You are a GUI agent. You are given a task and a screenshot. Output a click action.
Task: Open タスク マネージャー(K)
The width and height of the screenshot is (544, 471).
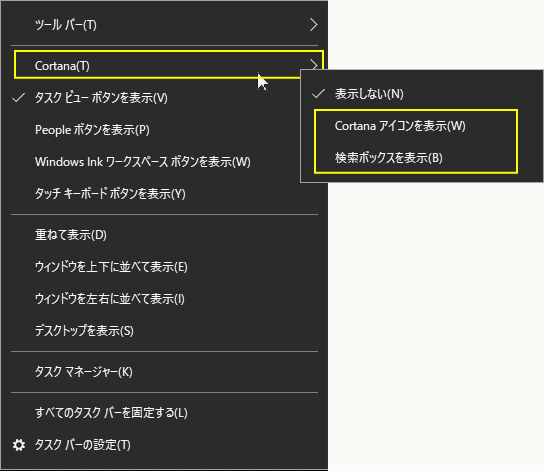[165, 372]
